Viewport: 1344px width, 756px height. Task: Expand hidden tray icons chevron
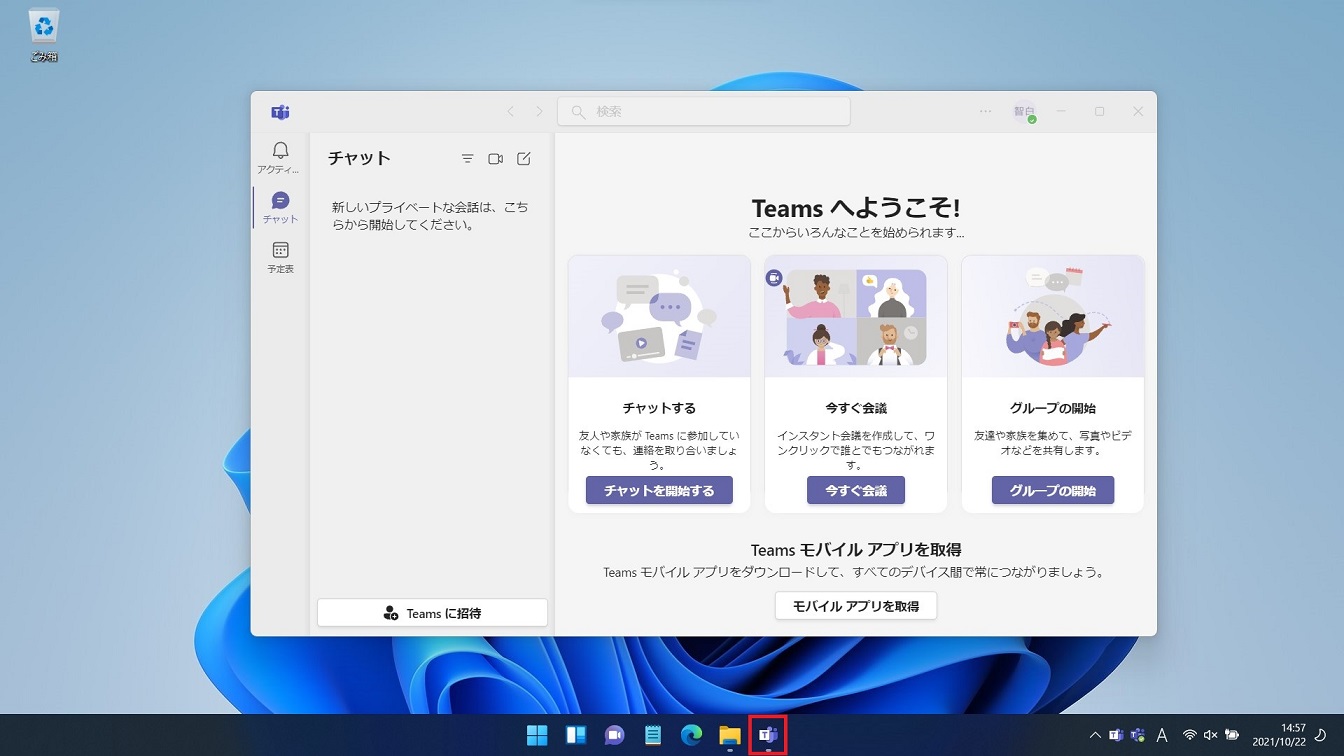pos(1095,735)
